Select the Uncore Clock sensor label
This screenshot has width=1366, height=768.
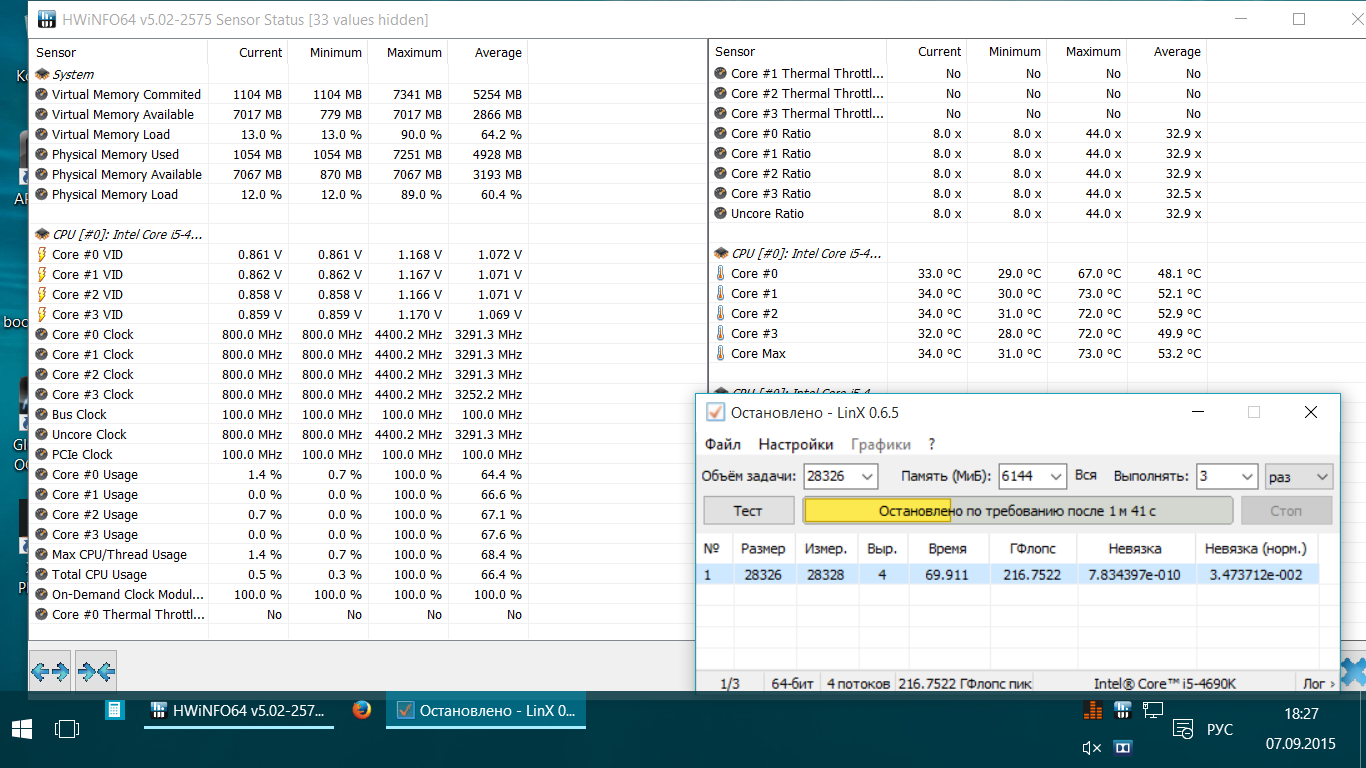(x=89, y=434)
